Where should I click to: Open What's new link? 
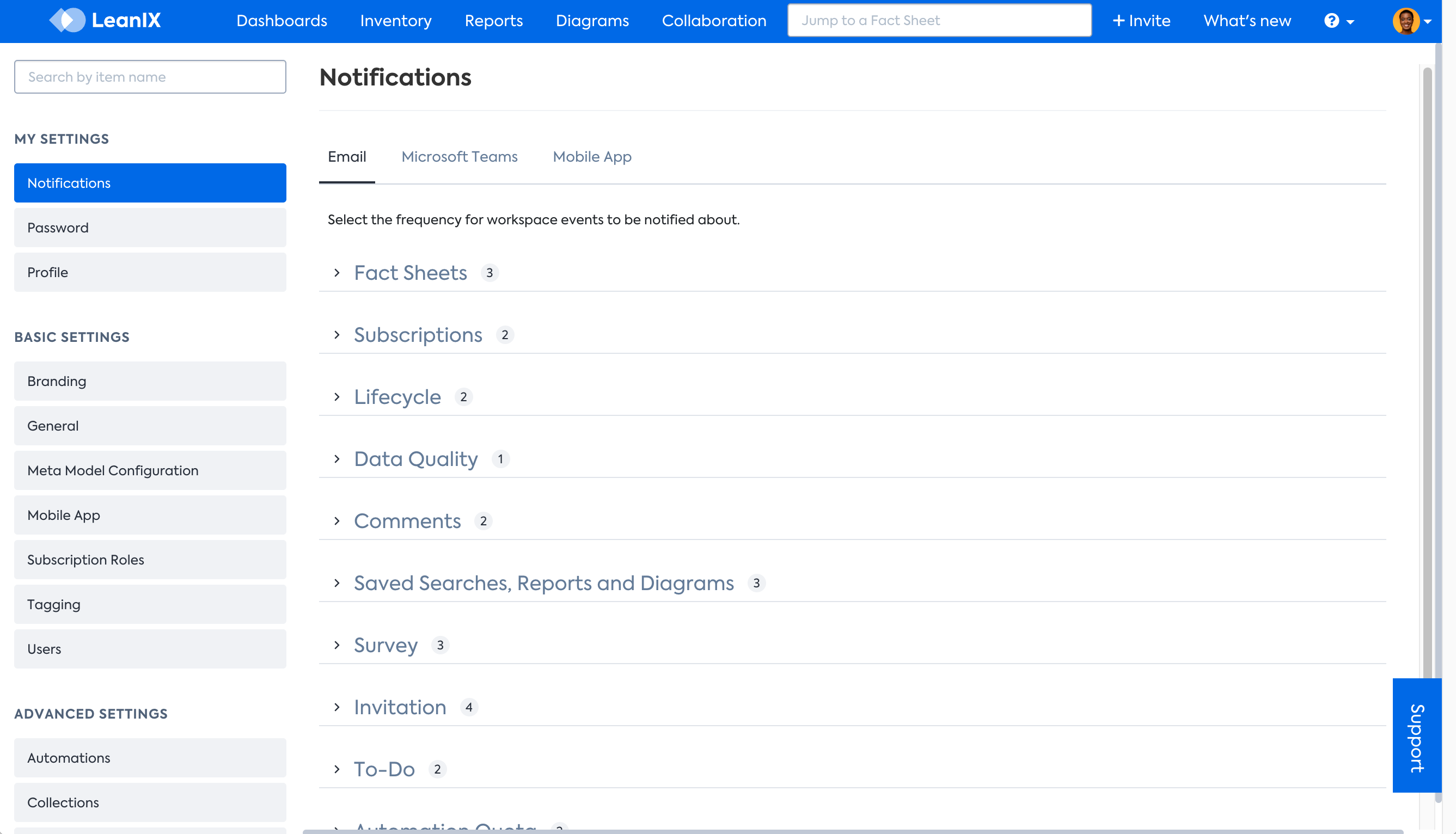(x=1247, y=21)
